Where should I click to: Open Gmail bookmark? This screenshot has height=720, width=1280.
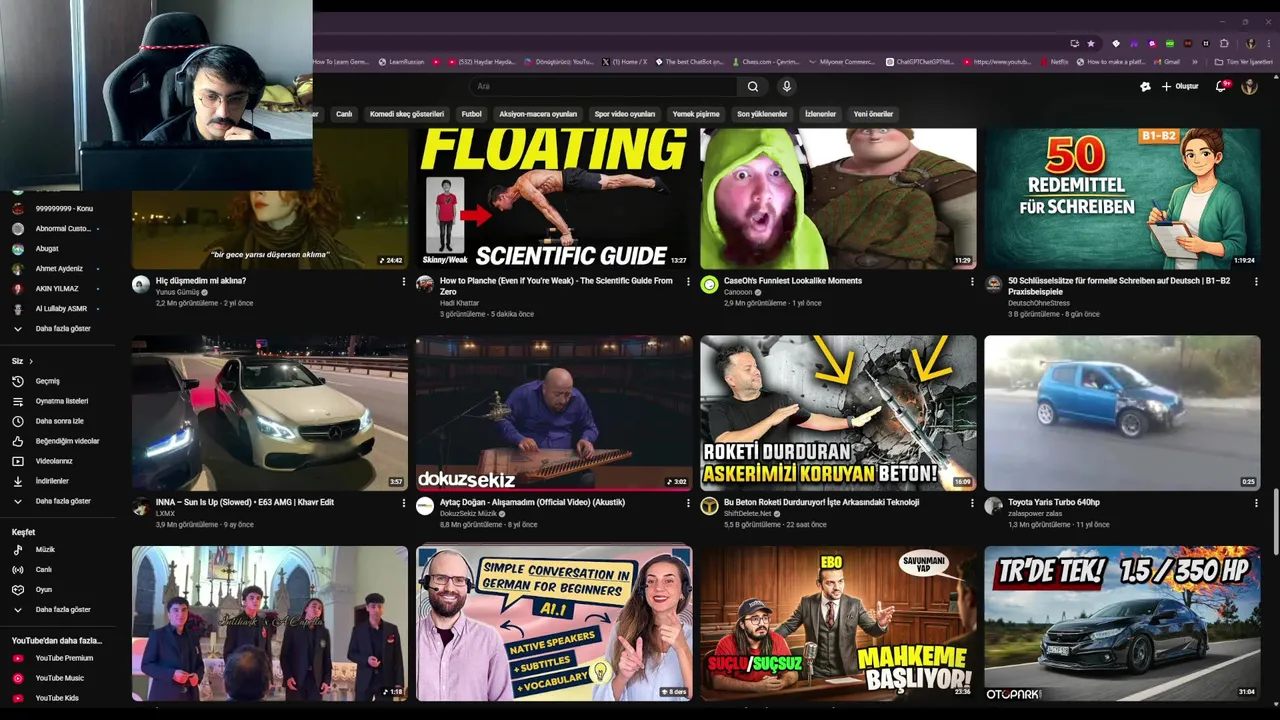pos(1165,62)
